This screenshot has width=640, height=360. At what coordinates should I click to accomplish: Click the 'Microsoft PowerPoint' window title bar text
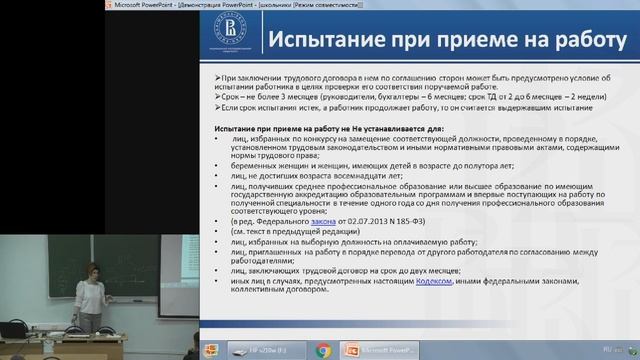pyautogui.click(x=238, y=5)
